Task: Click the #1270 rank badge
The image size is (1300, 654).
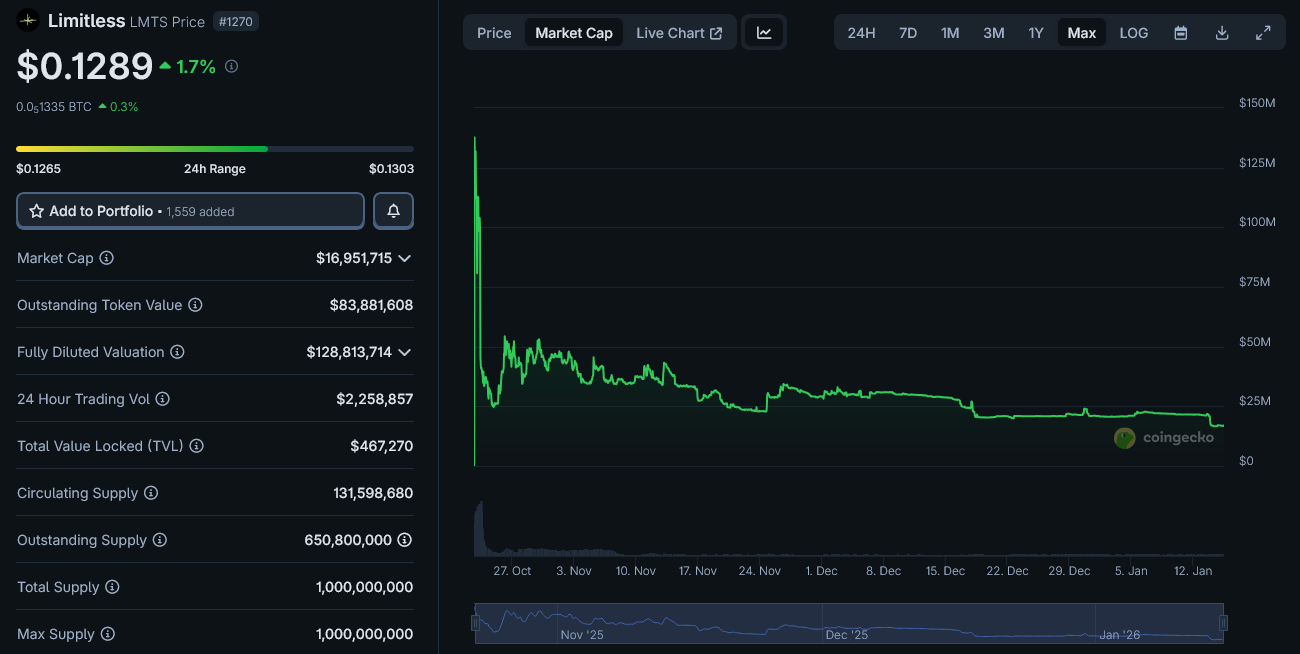Action: (x=238, y=21)
